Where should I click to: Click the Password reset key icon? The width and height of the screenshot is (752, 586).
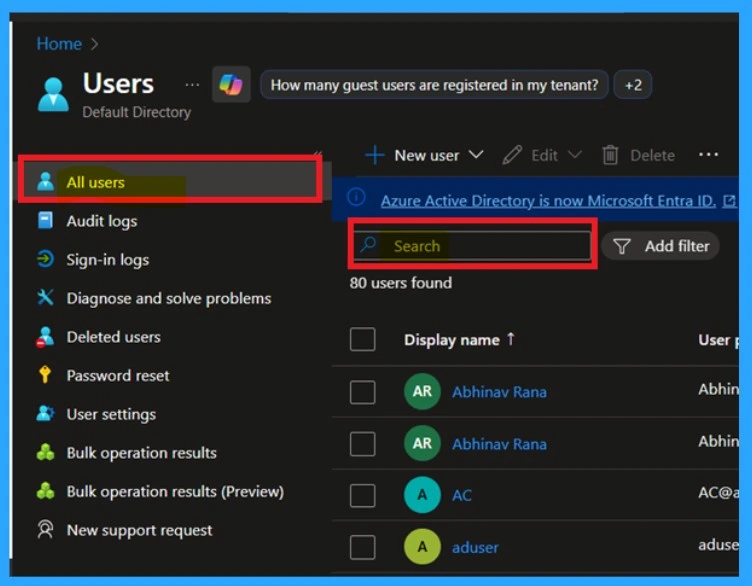[x=45, y=375]
